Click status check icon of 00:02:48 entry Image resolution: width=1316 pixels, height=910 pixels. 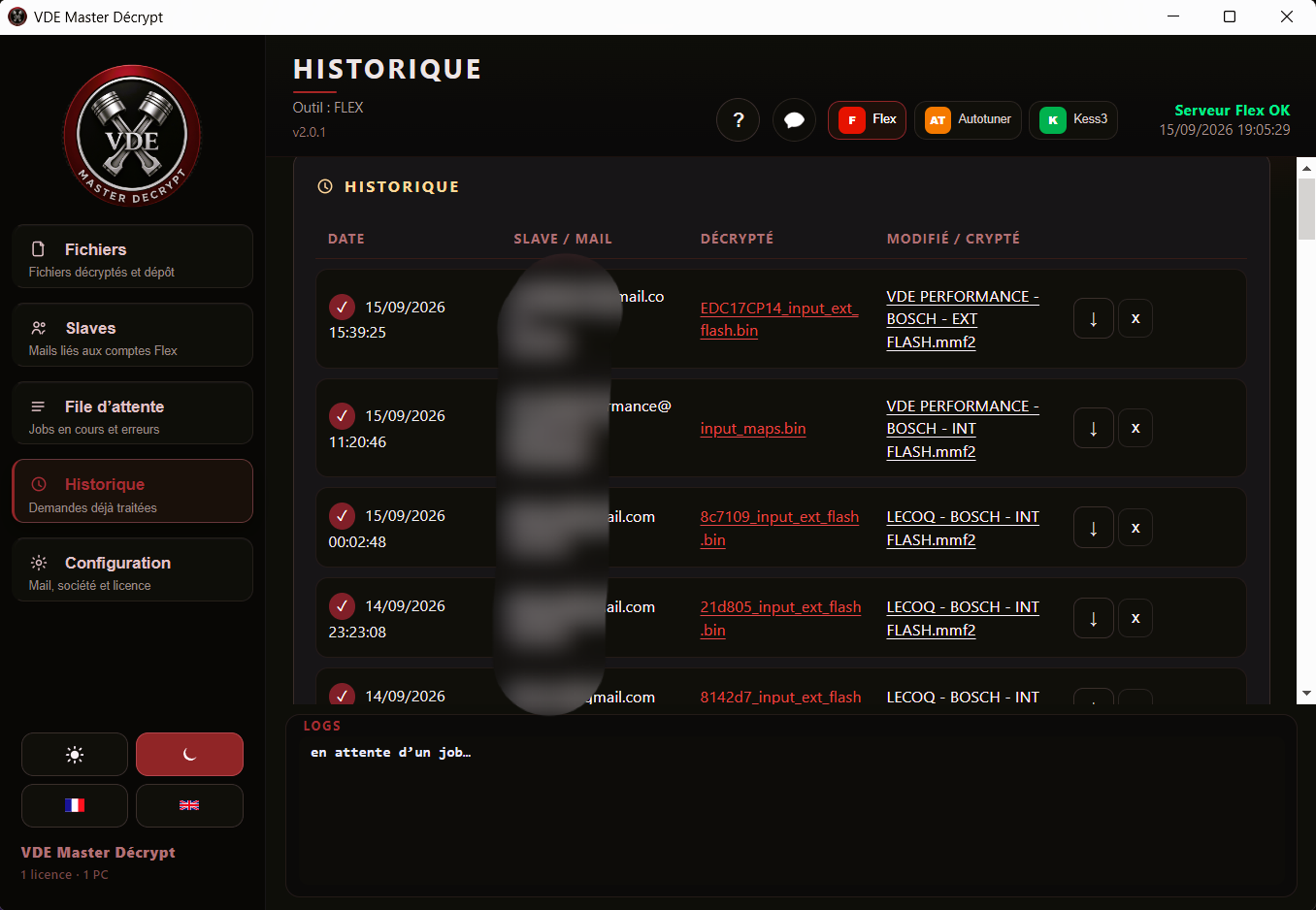click(342, 515)
